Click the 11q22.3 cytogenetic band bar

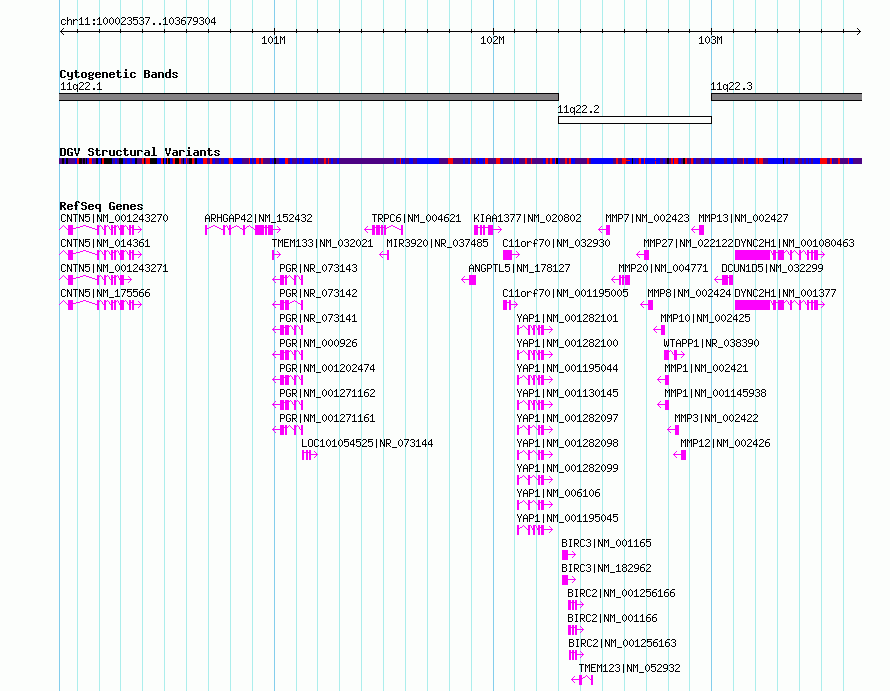click(787, 97)
